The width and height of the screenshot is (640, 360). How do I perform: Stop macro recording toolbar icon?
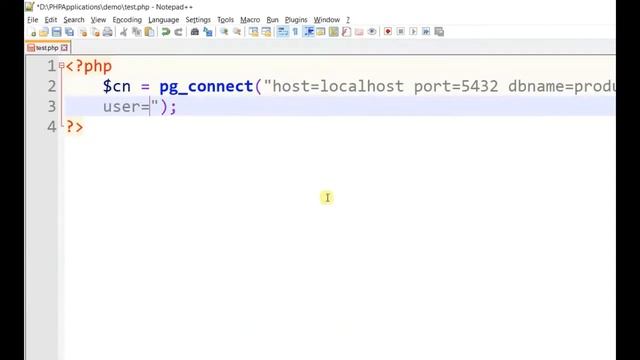[400, 32]
